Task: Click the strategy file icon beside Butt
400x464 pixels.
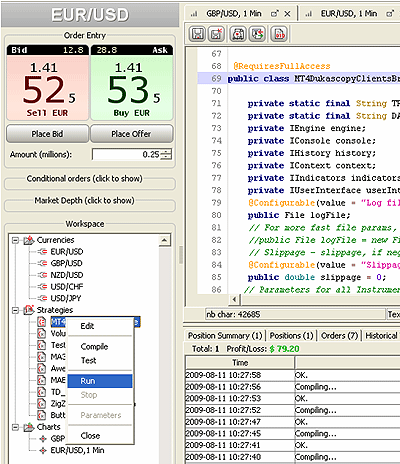Action: (x=41, y=415)
